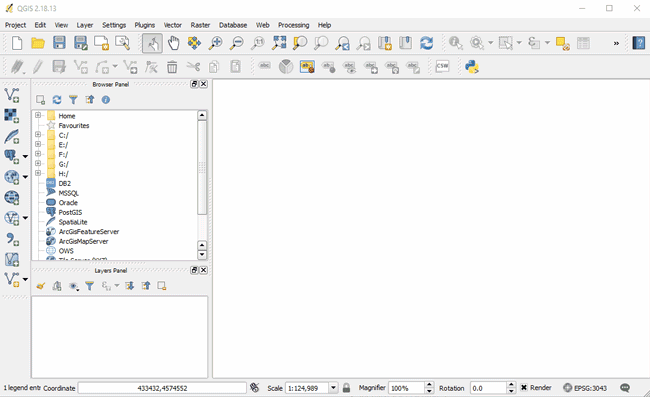Select PostGIS in the browser tree

(70, 212)
